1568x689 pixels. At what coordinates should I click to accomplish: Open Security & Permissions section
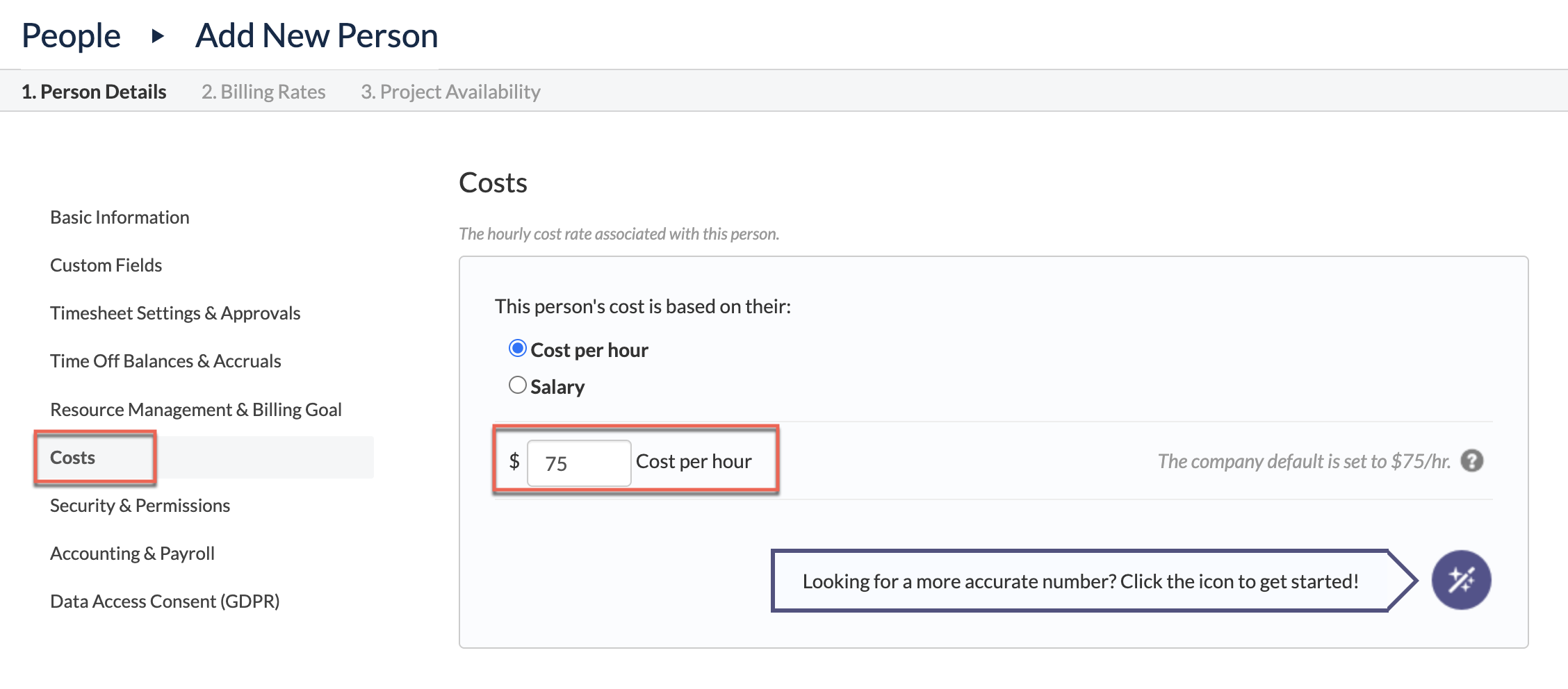click(140, 506)
